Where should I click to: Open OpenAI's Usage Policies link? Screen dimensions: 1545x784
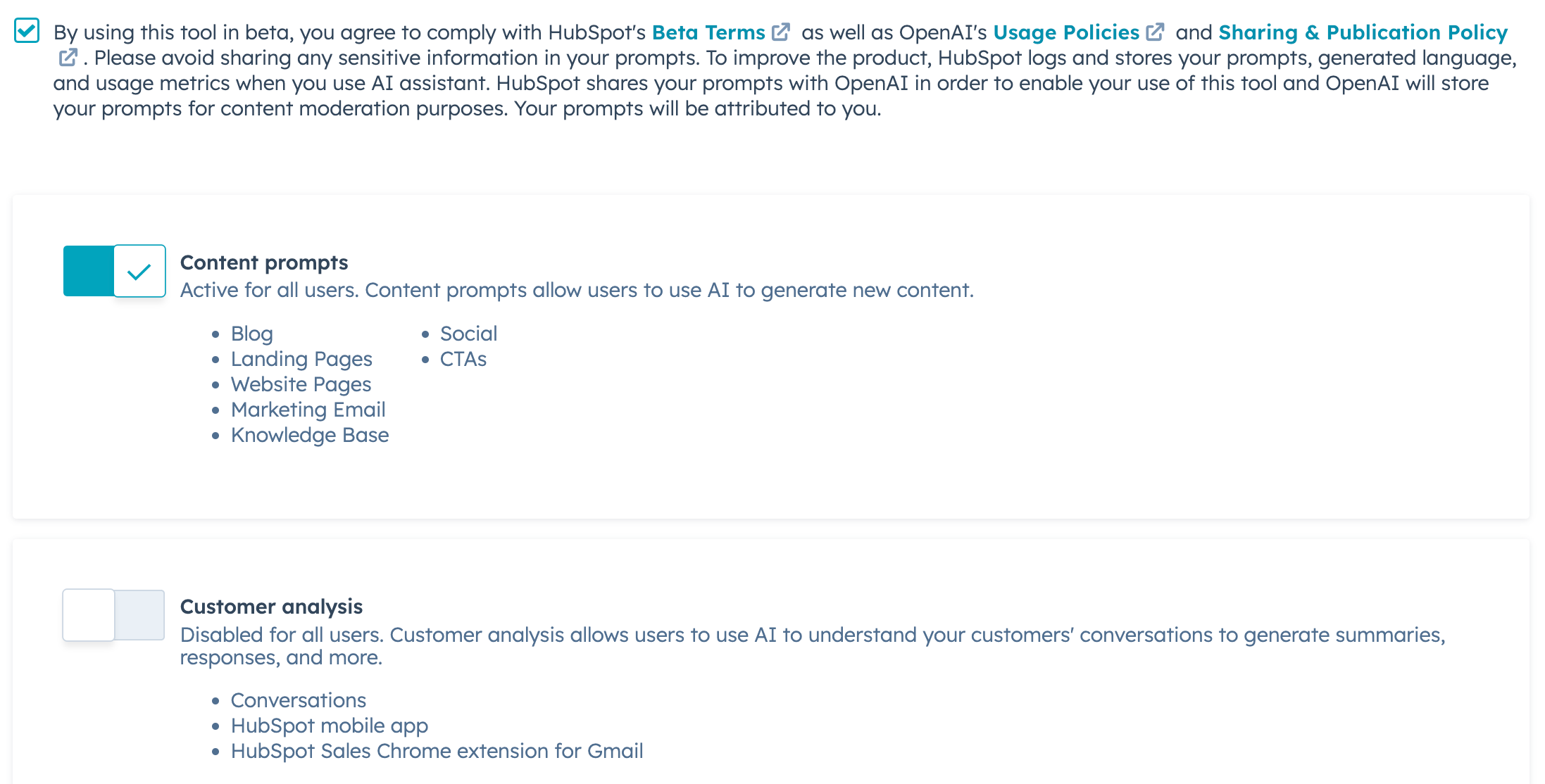tap(1067, 31)
